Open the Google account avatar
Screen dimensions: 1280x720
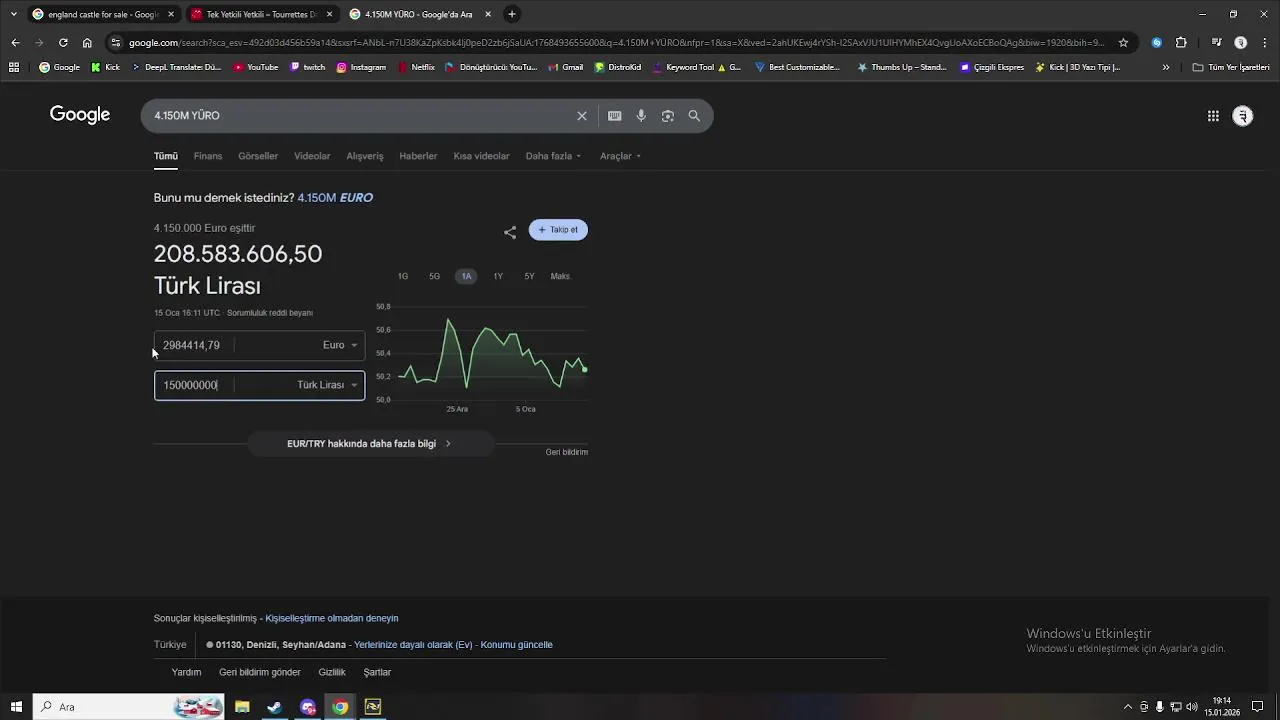point(1243,116)
